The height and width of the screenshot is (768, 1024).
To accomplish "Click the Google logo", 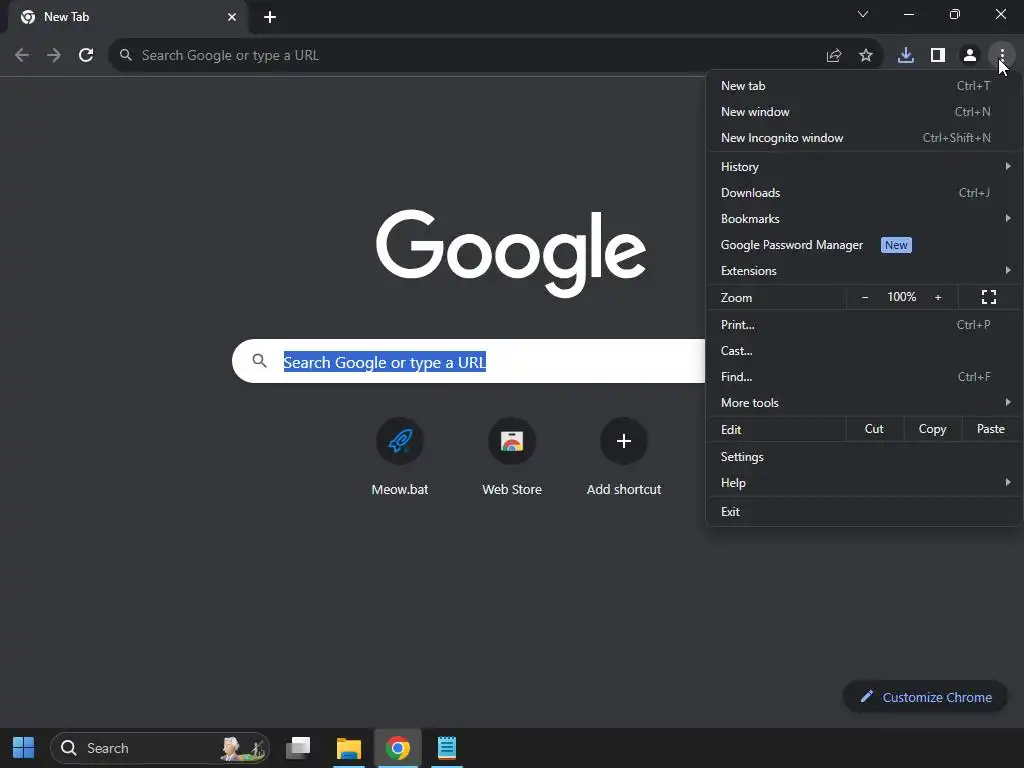I will (x=511, y=253).
